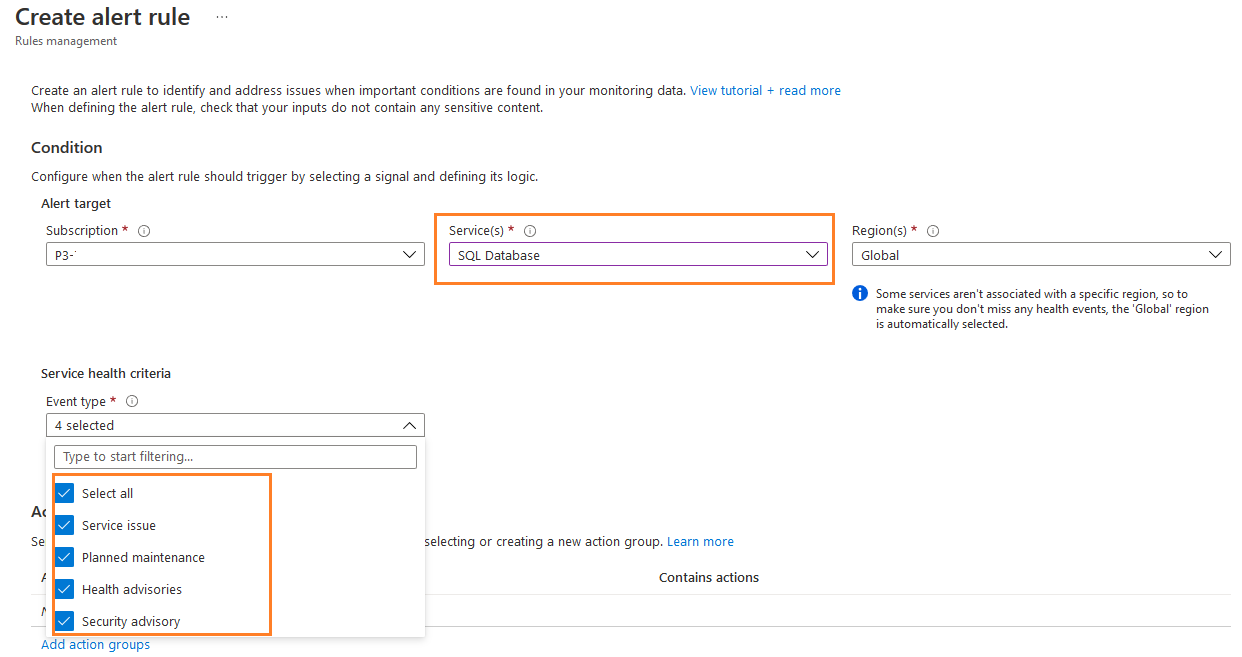This screenshot has height=657, width=1242.
Task: Click the Learn more link
Action: pos(700,542)
